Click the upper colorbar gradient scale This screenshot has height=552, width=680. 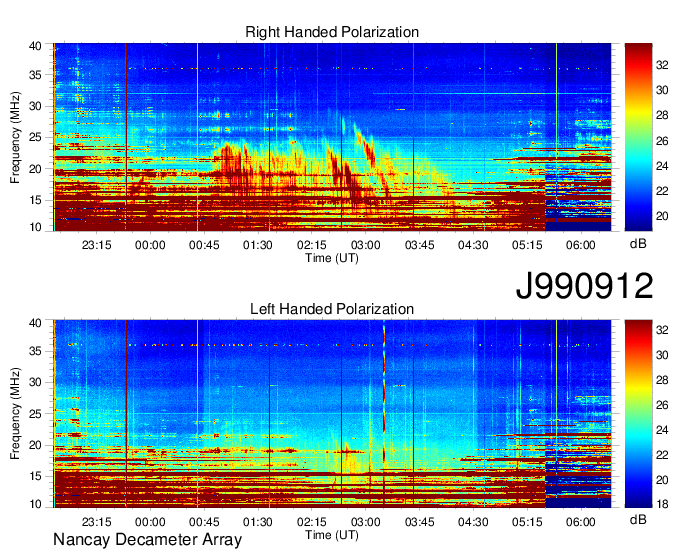pos(638,137)
